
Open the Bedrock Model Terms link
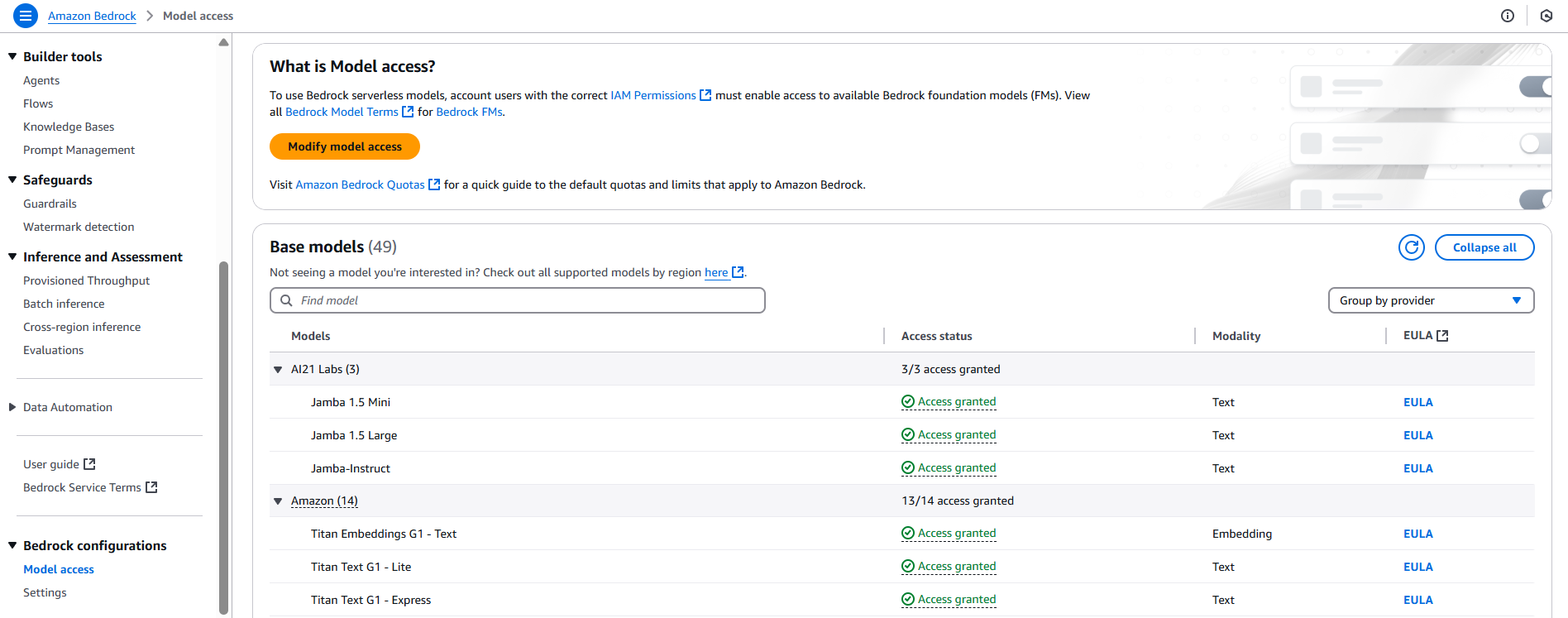[342, 112]
